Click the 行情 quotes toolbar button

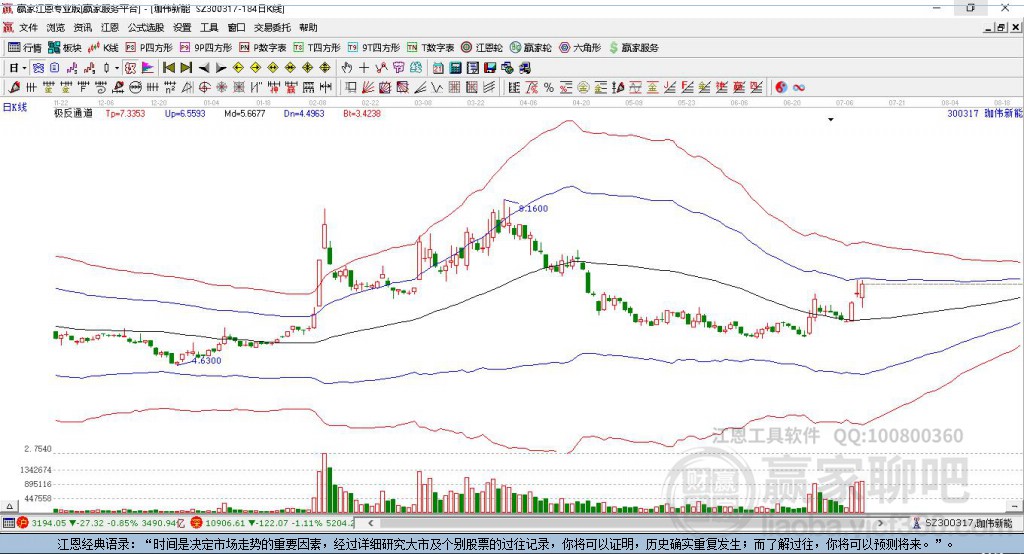(x=25, y=48)
